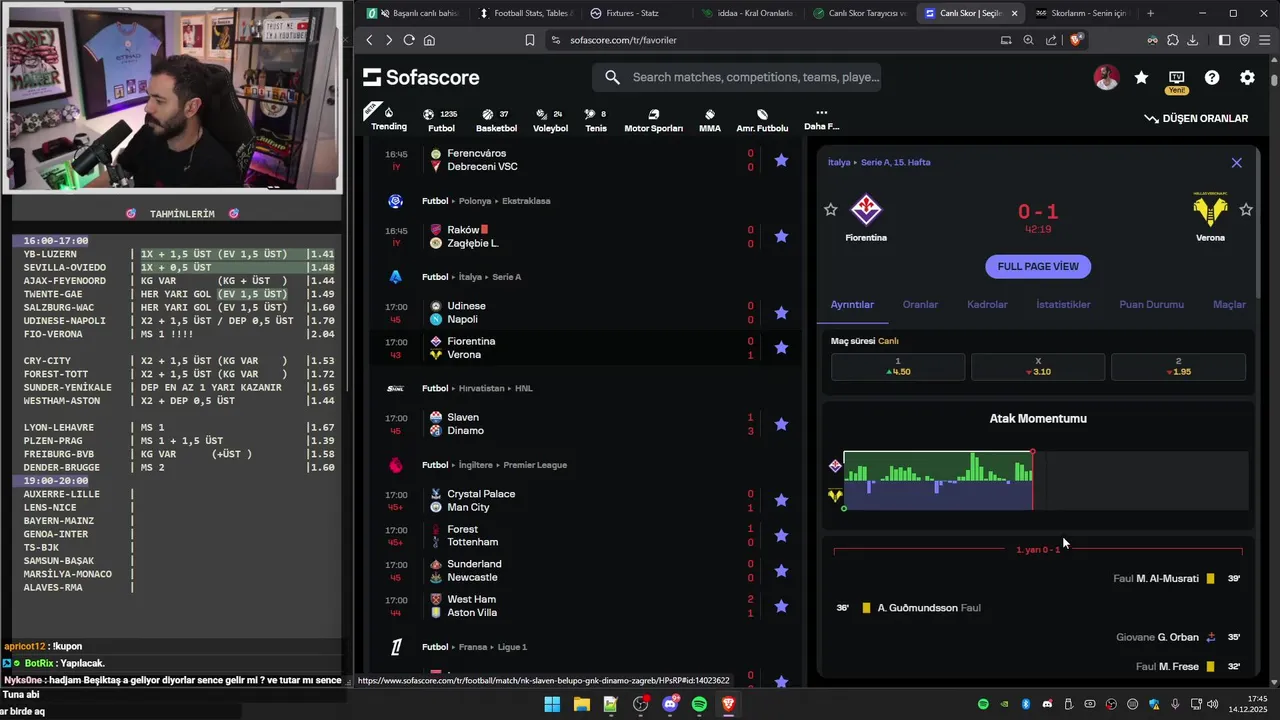1280x720 pixels.
Task: Toggle the browser sidebar panel
Action: pos(1225,40)
